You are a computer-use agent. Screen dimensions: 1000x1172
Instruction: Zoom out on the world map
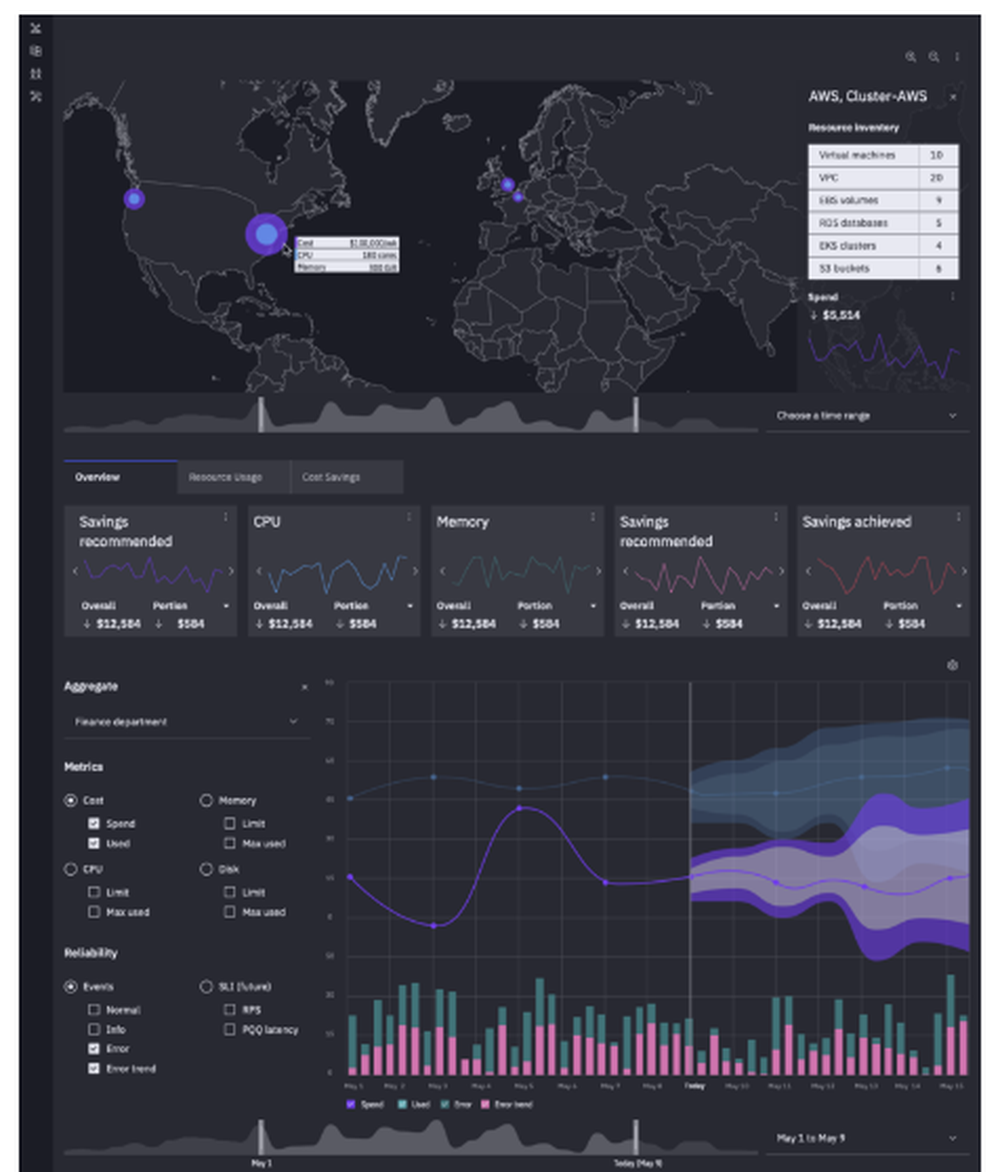pyautogui.click(x=933, y=56)
